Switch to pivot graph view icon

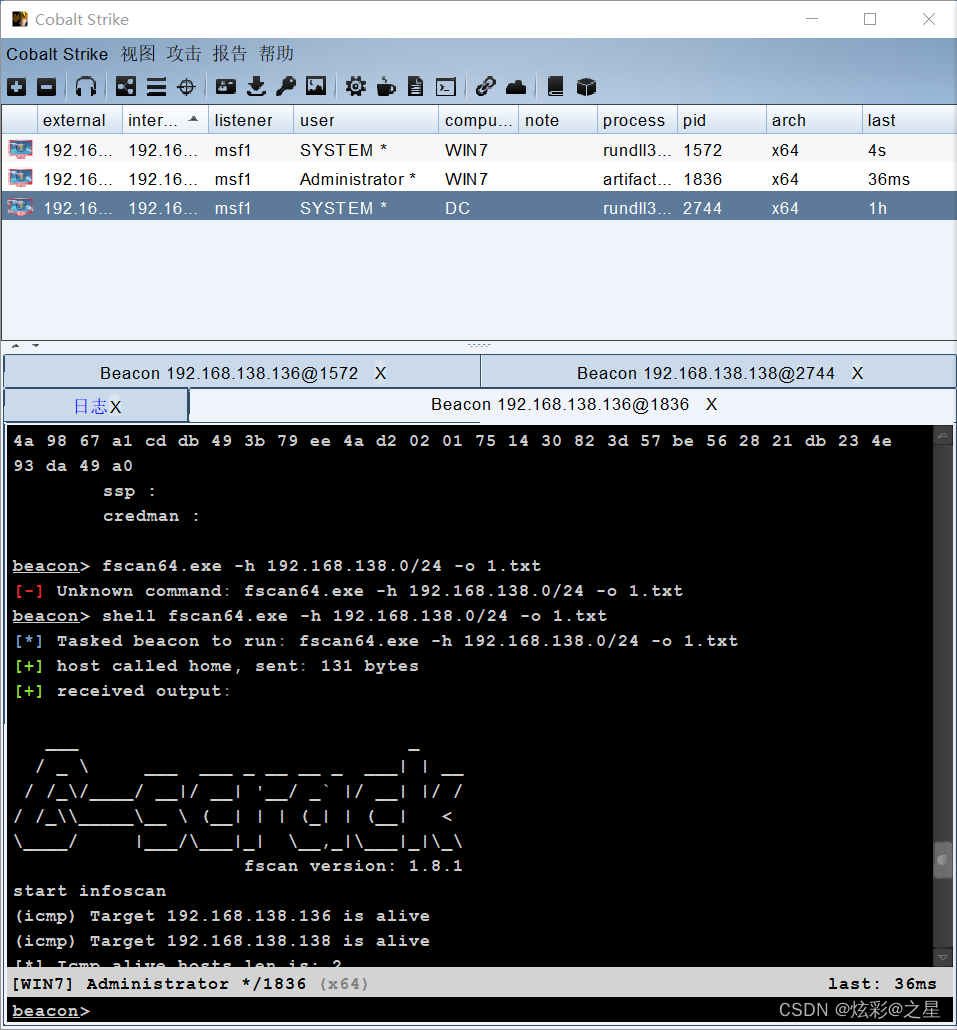coord(125,87)
